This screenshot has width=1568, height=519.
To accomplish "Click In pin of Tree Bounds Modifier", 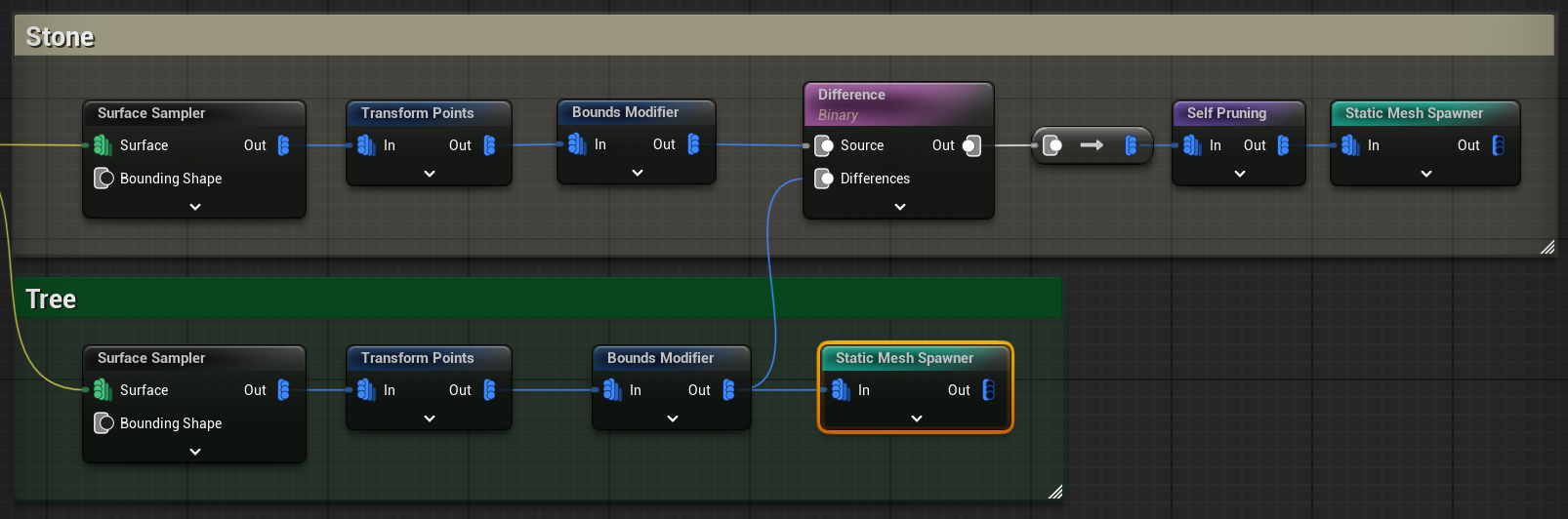I will [x=612, y=390].
